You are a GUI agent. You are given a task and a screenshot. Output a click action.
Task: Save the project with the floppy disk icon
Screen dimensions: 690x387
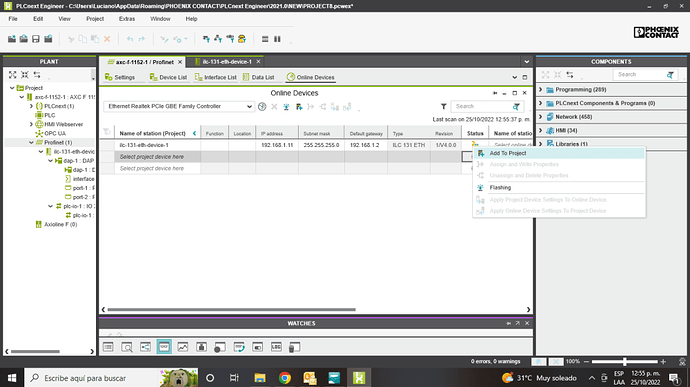[x=36, y=39]
